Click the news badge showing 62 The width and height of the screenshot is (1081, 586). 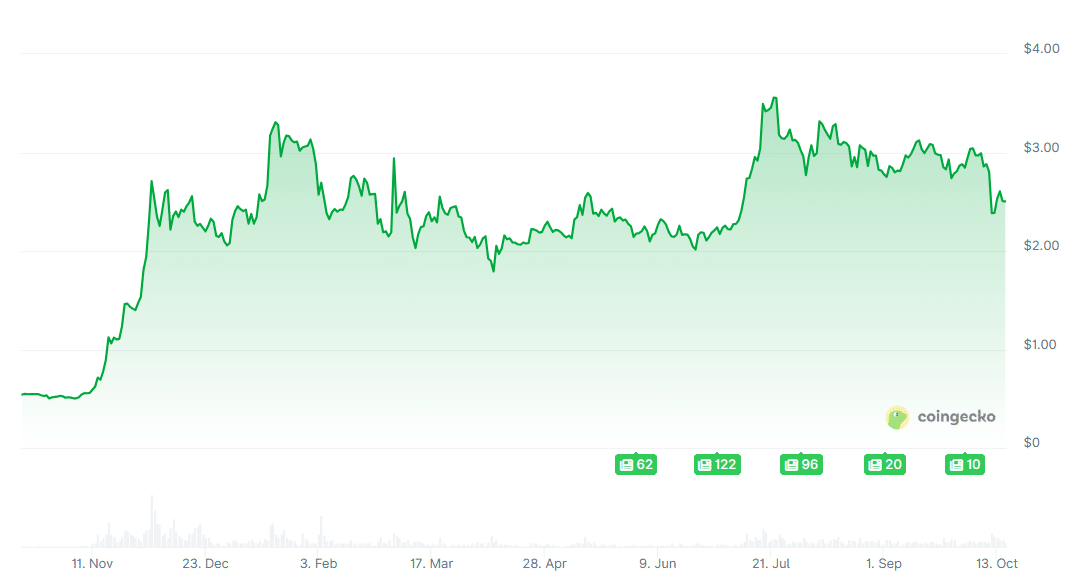coord(635,465)
